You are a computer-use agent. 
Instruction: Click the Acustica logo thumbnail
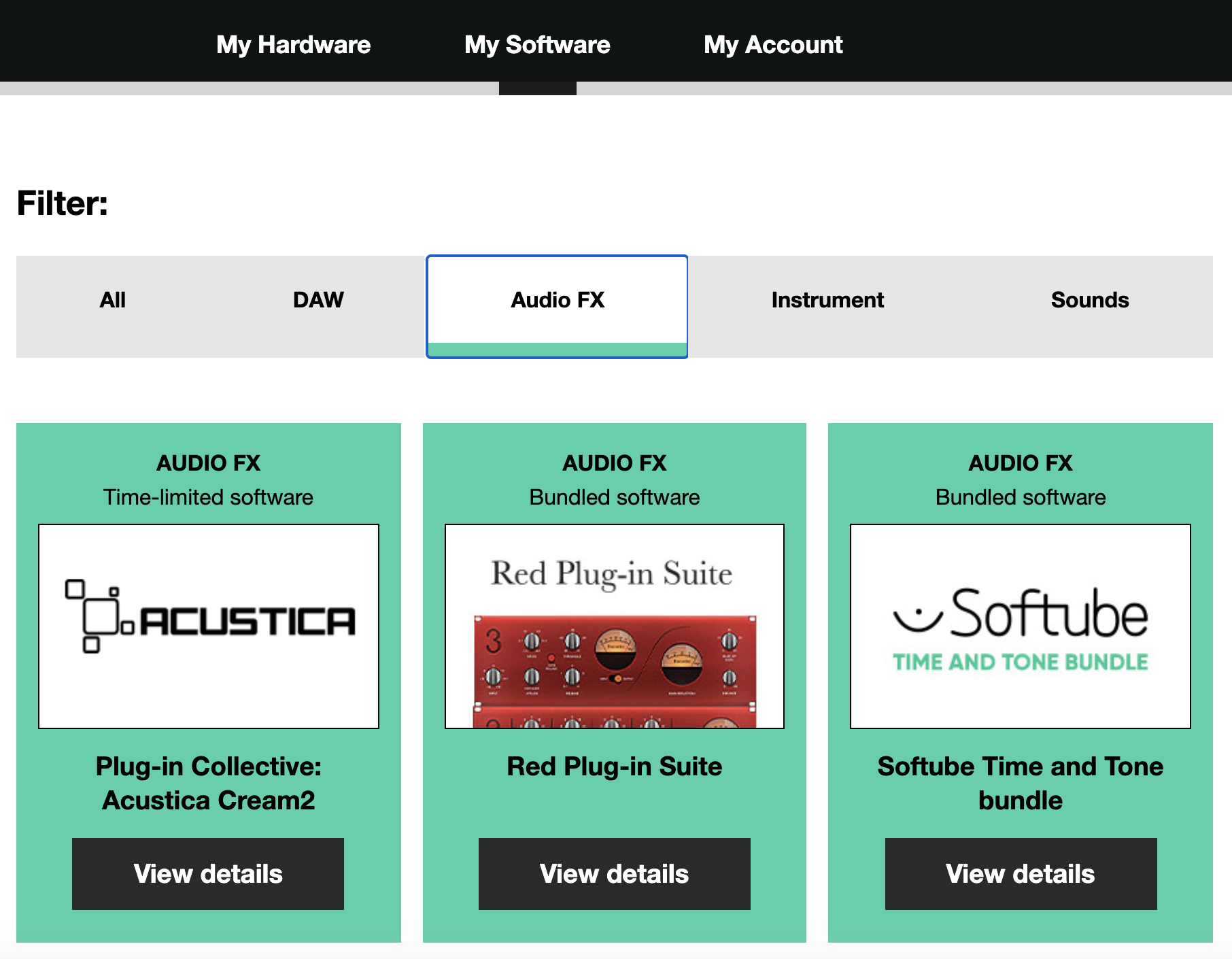(209, 626)
